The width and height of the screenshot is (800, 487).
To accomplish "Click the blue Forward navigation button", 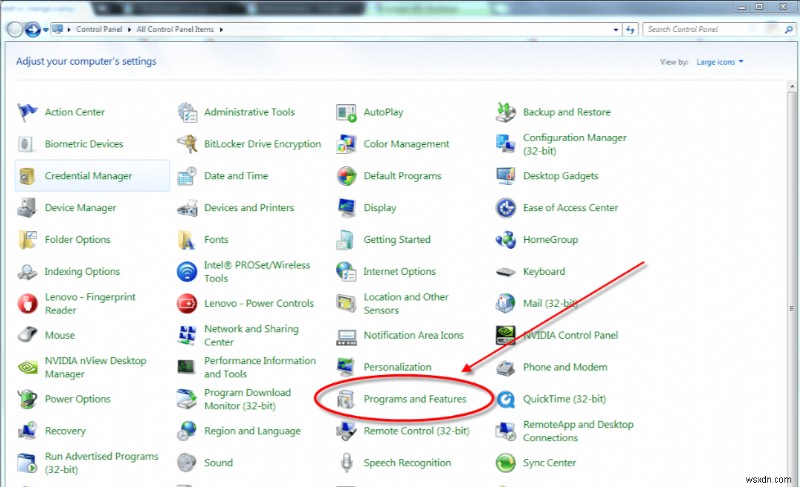I will point(33,30).
